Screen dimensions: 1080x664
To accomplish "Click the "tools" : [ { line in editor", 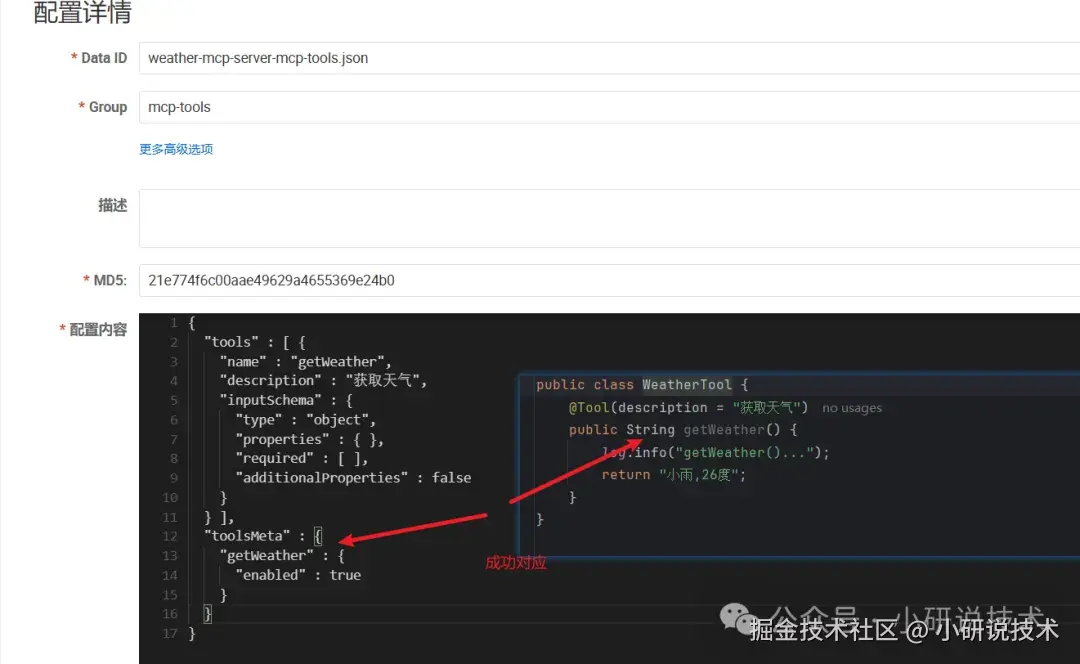I will tap(254, 342).
